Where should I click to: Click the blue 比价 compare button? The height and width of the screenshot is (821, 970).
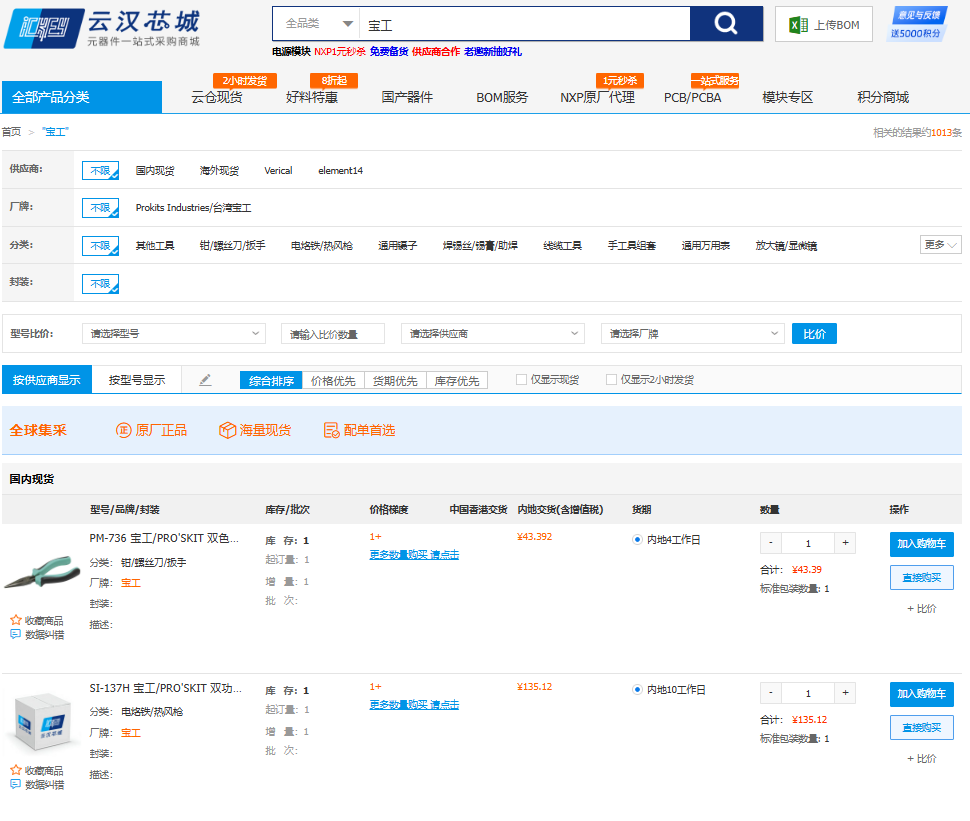(x=814, y=333)
